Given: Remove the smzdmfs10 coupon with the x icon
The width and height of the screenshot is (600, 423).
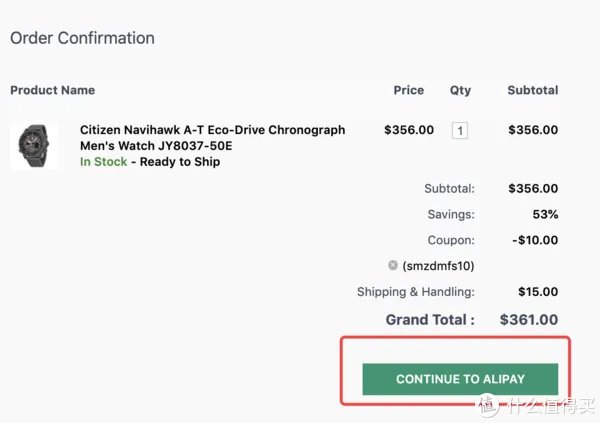Looking at the screenshot, I should tap(393, 266).
